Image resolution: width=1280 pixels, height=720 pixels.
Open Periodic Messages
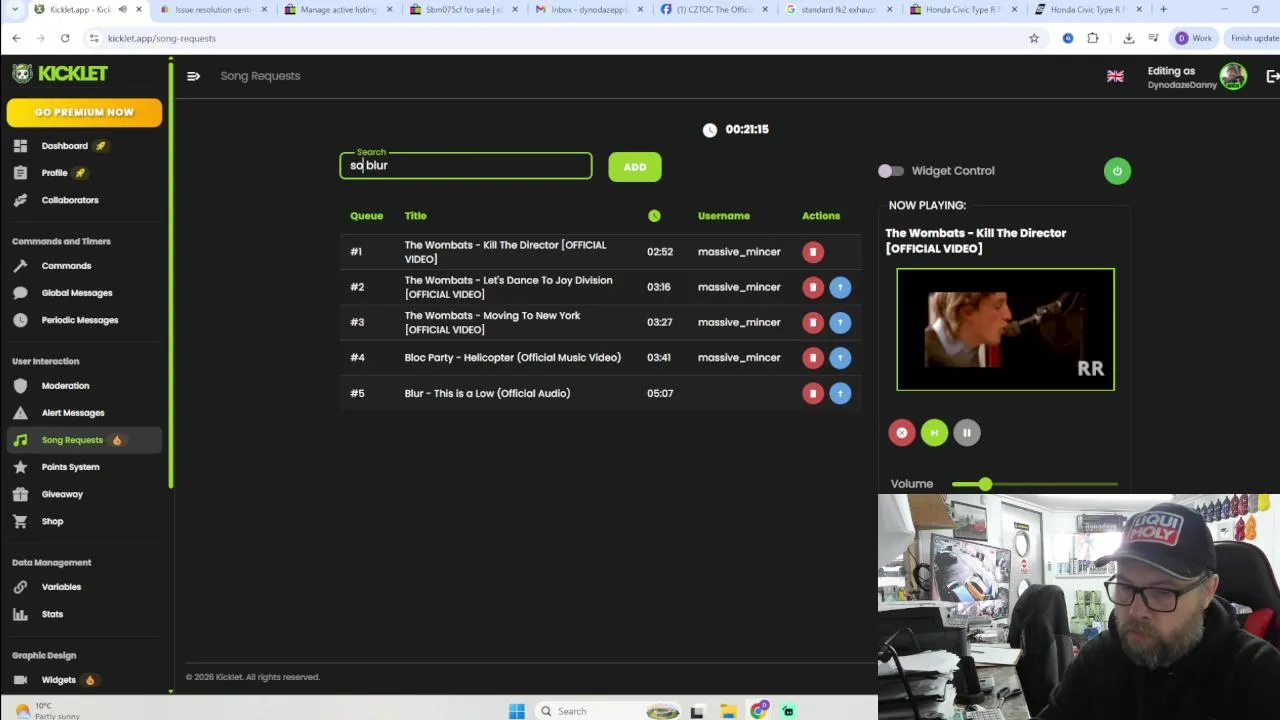click(79, 320)
